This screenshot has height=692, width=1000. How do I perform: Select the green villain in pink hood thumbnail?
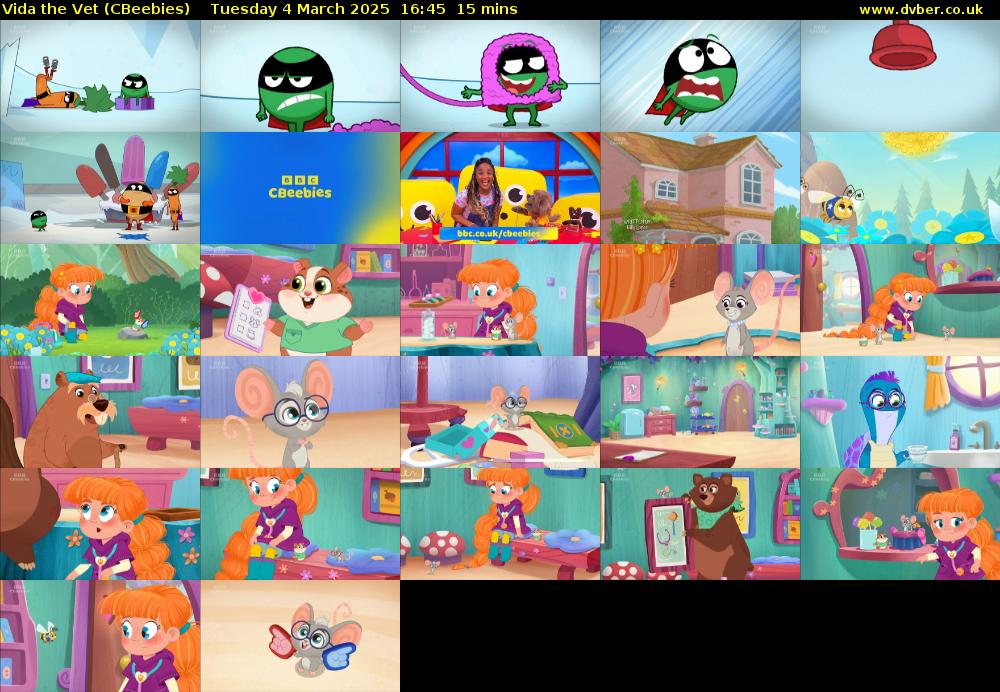point(500,76)
